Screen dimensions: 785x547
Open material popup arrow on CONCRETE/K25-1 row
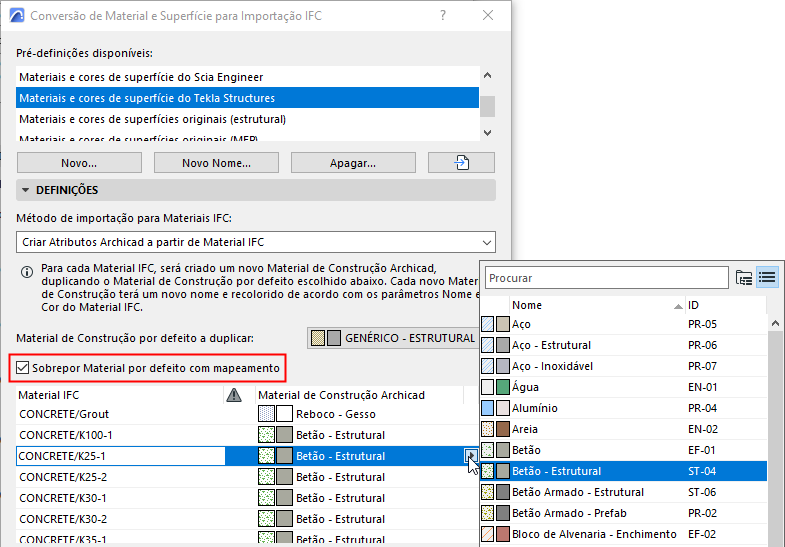pos(471,455)
